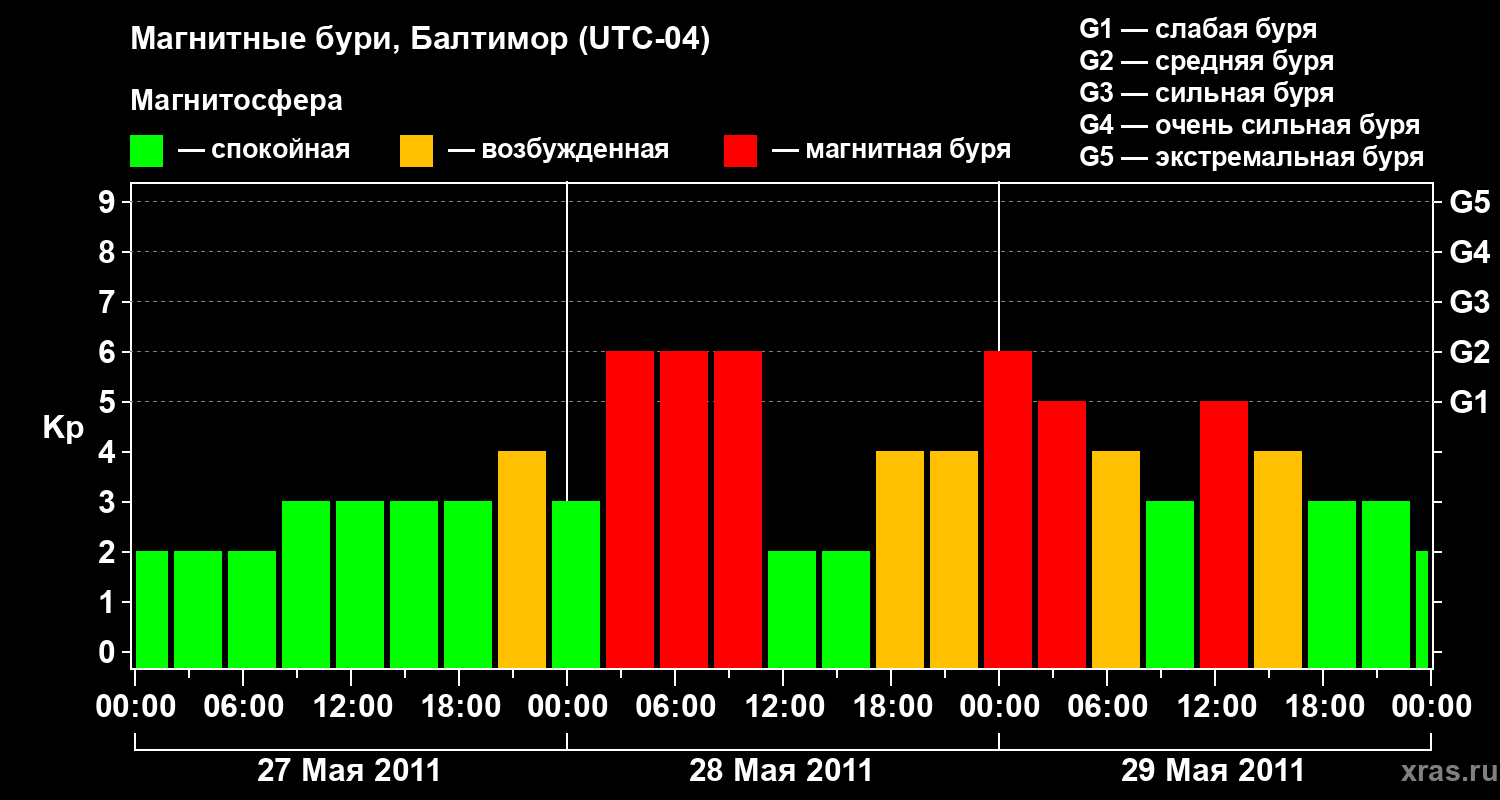Image resolution: width=1500 pixels, height=800 pixels.
Task: Click the chart title 'Магнитные бури, Балтимор (UTC-04)'
Action: (420, 40)
